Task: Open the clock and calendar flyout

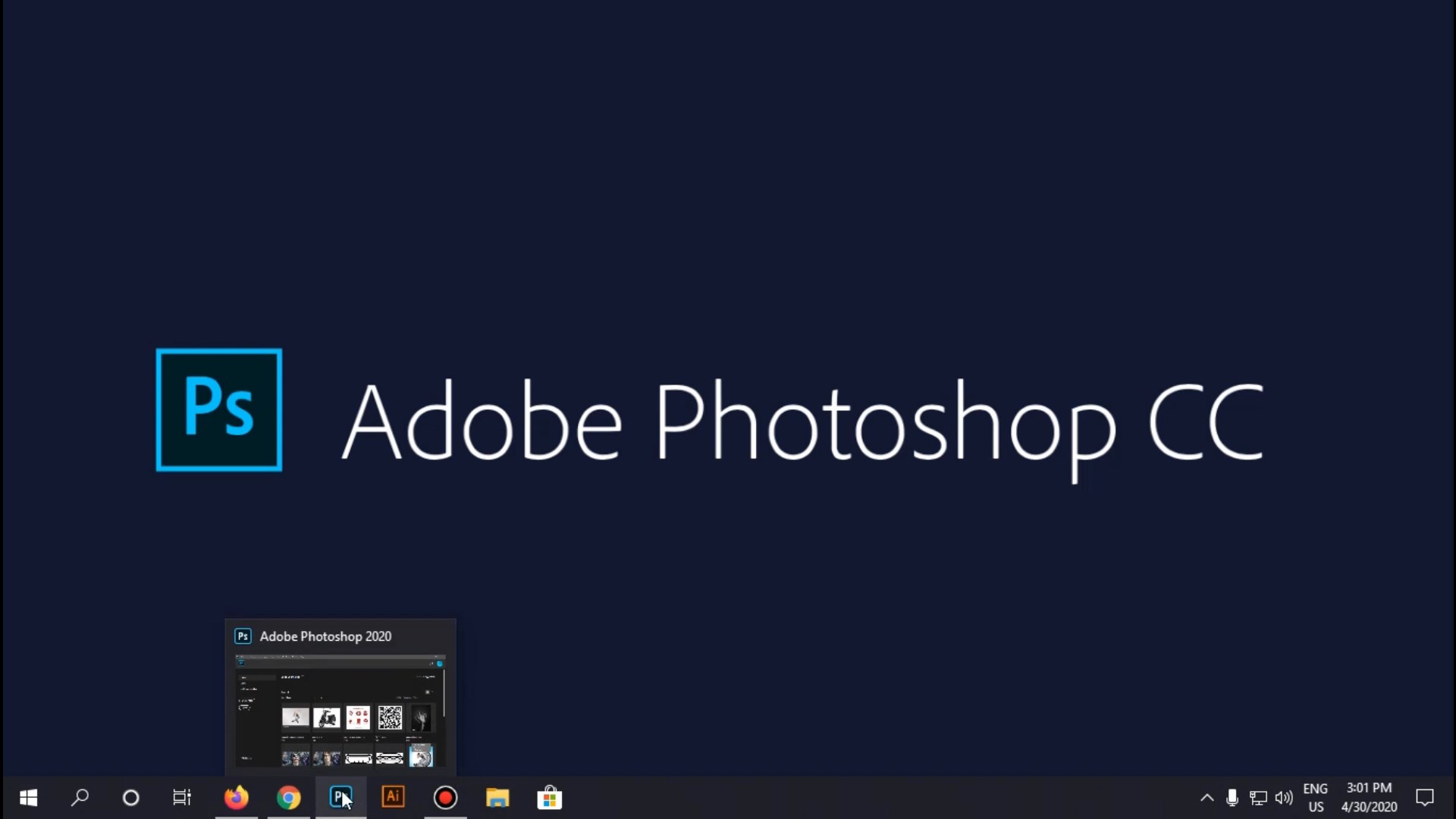Action: pyautogui.click(x=1369, y=798)
